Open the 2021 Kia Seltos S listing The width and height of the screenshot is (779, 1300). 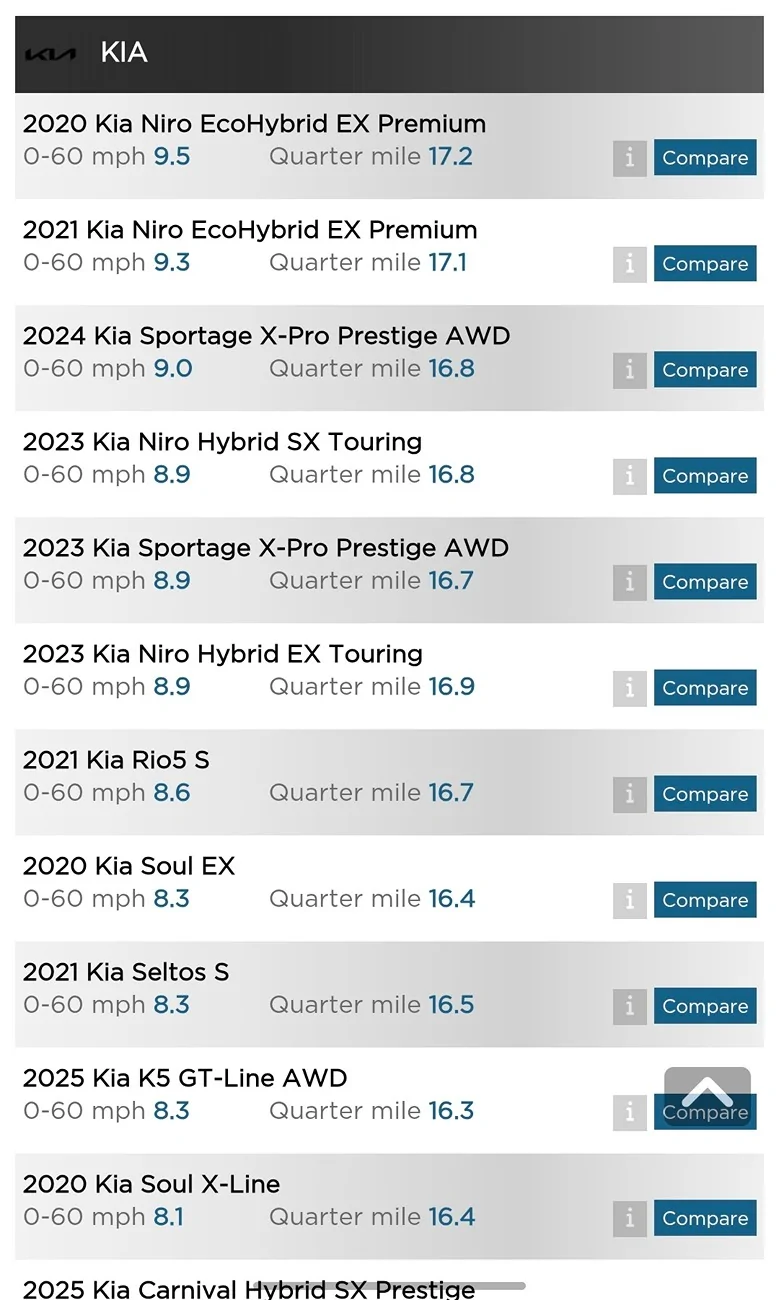pyautogui.click(x=126, y=972)
